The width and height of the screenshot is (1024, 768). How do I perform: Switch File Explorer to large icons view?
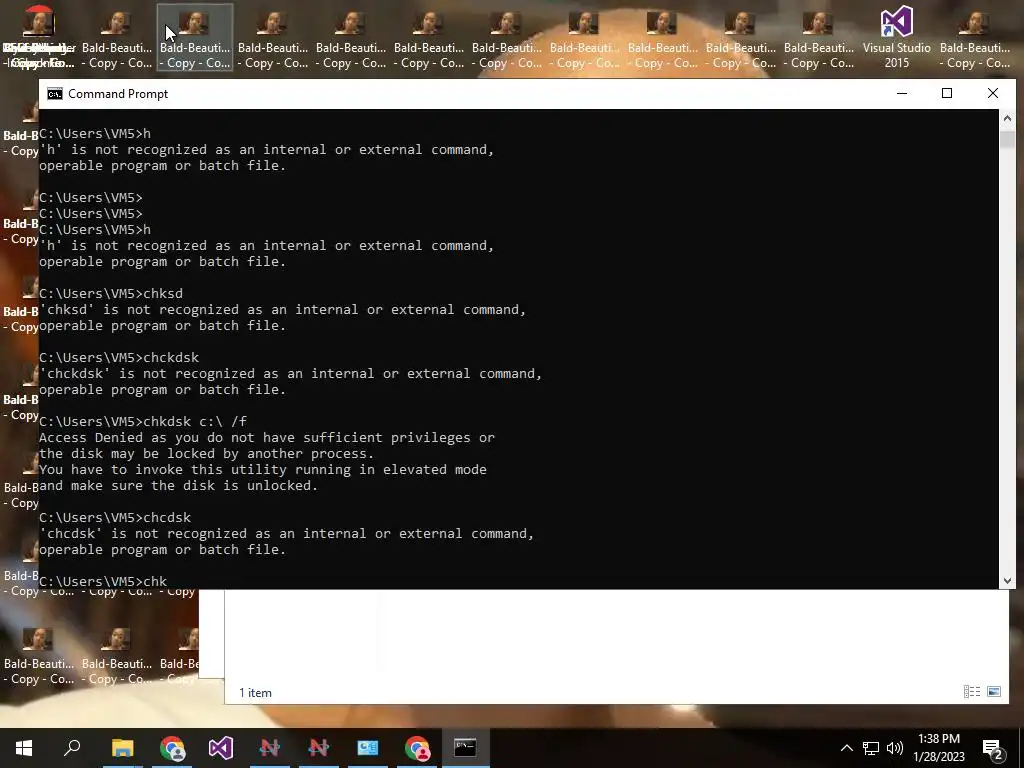[994, 692]
